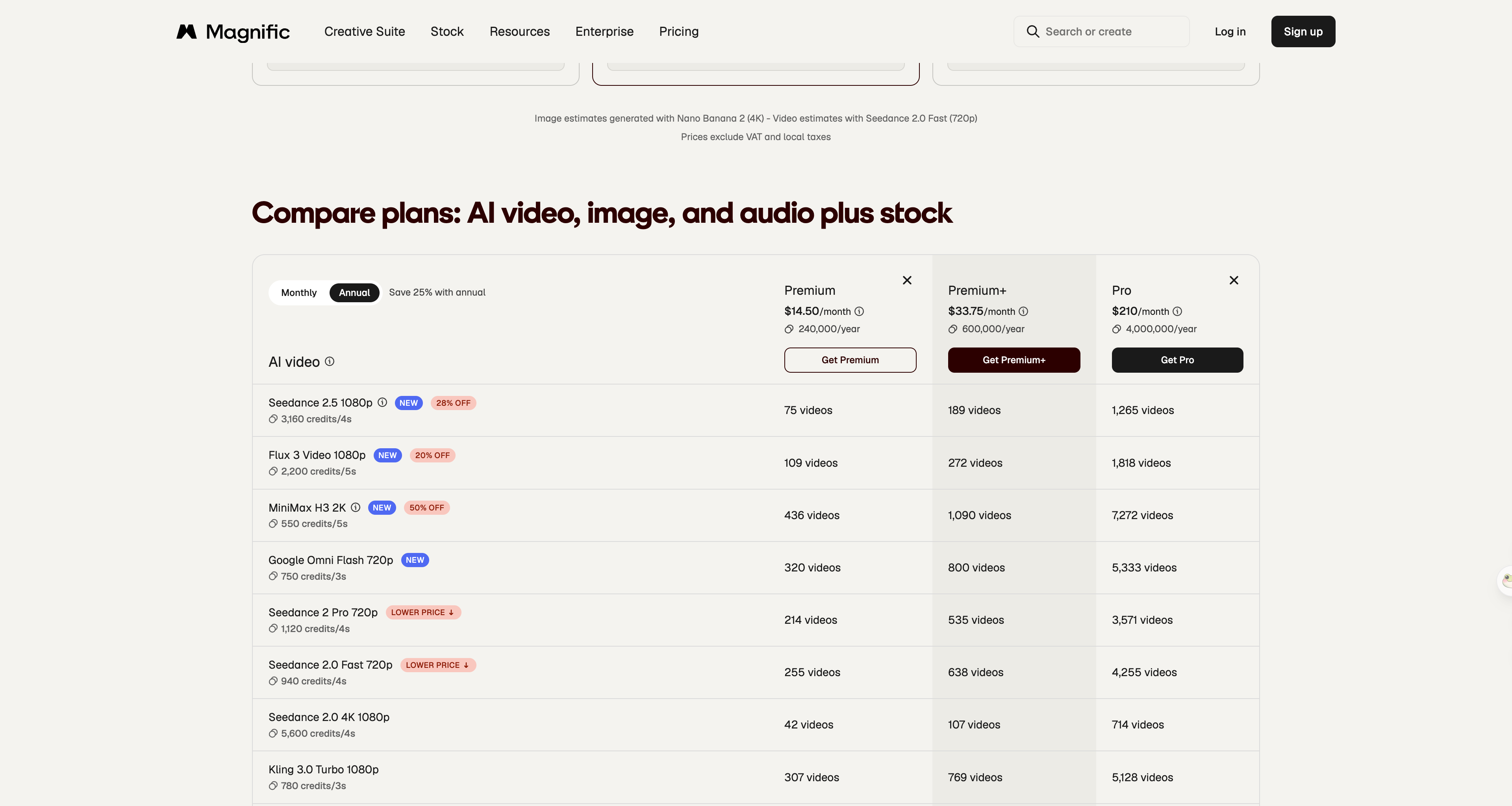Click the search magnifier icon
Viewport: 1512px width, 806px height.
(1032, 31)
